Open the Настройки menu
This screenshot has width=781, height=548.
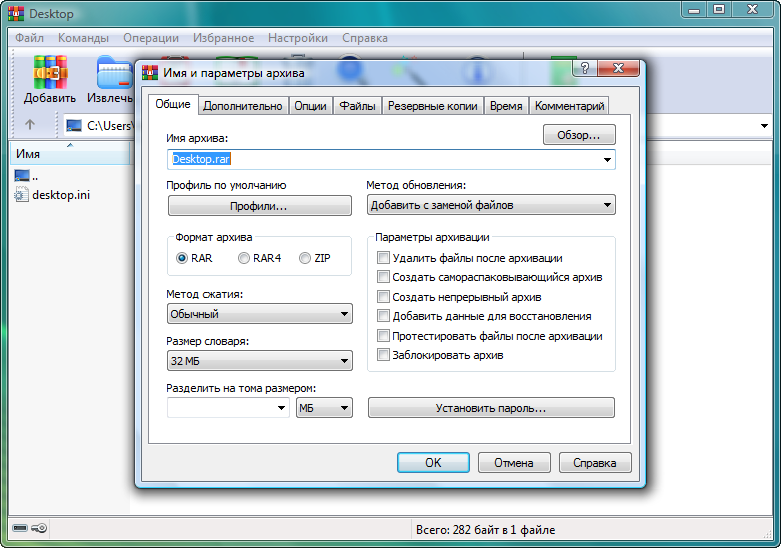(298, 38)
